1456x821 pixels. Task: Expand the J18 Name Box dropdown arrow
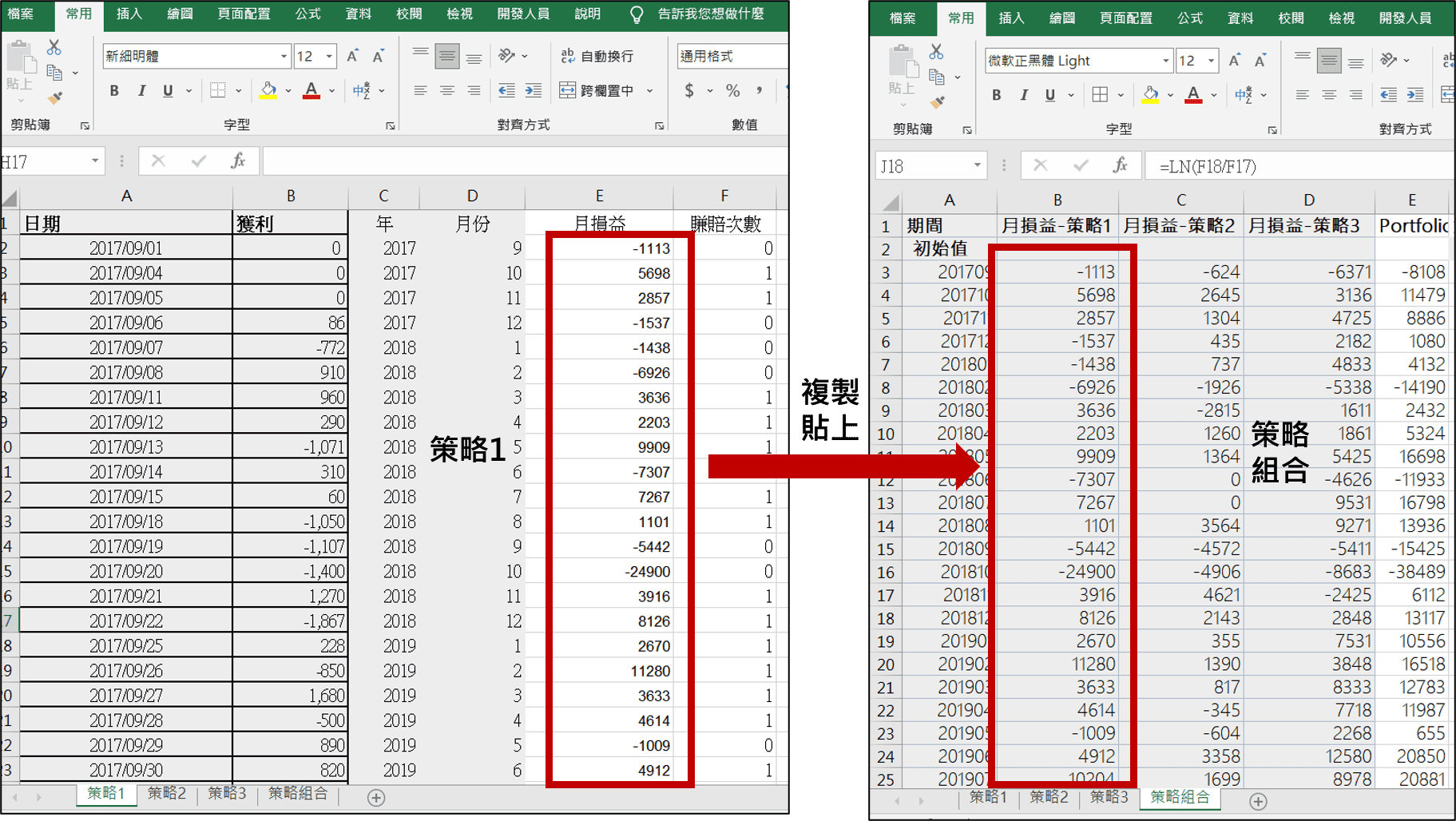click(x=977, y=165)
